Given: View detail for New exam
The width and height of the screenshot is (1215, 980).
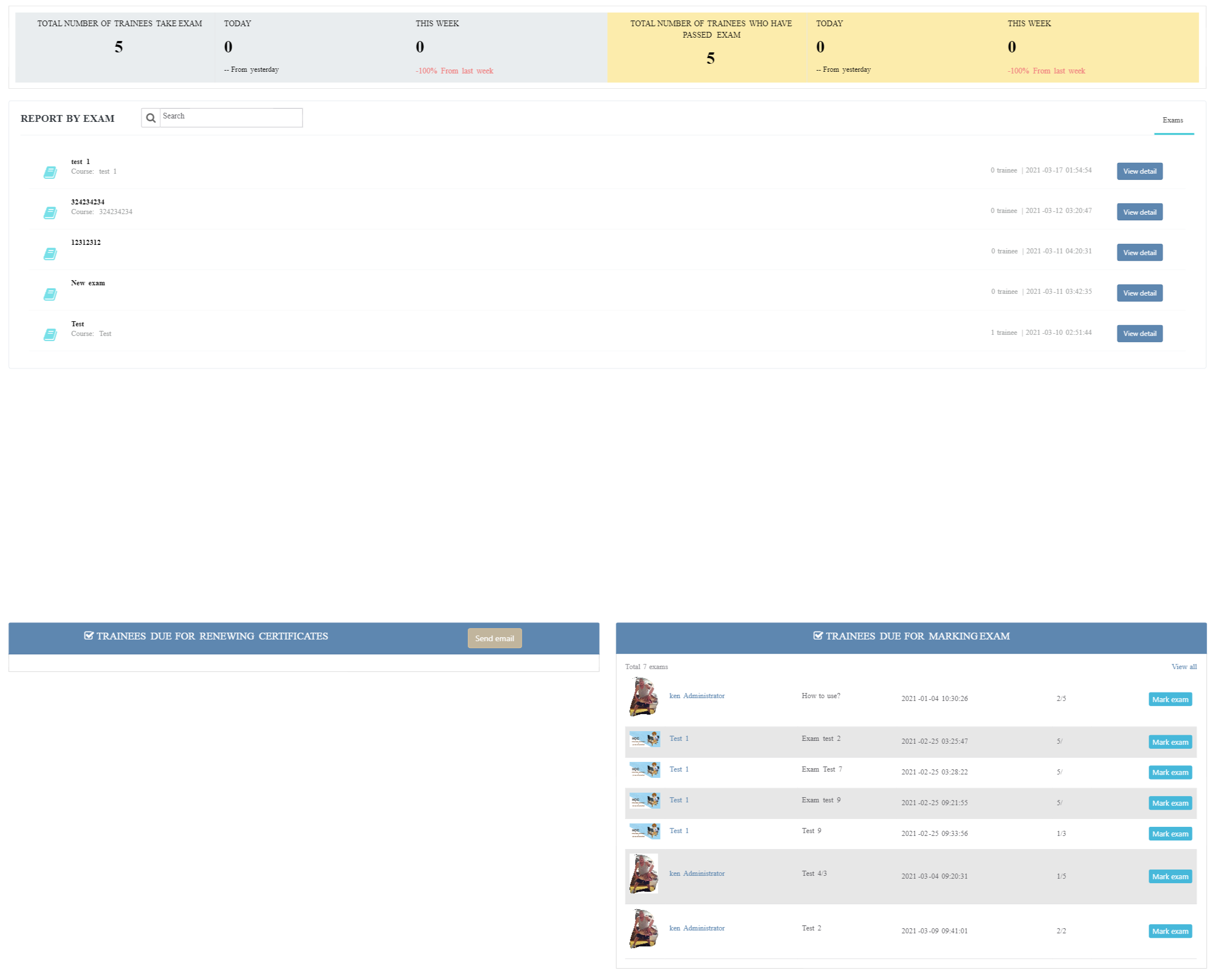Looking at the screenshot, I should point(1139,293).
